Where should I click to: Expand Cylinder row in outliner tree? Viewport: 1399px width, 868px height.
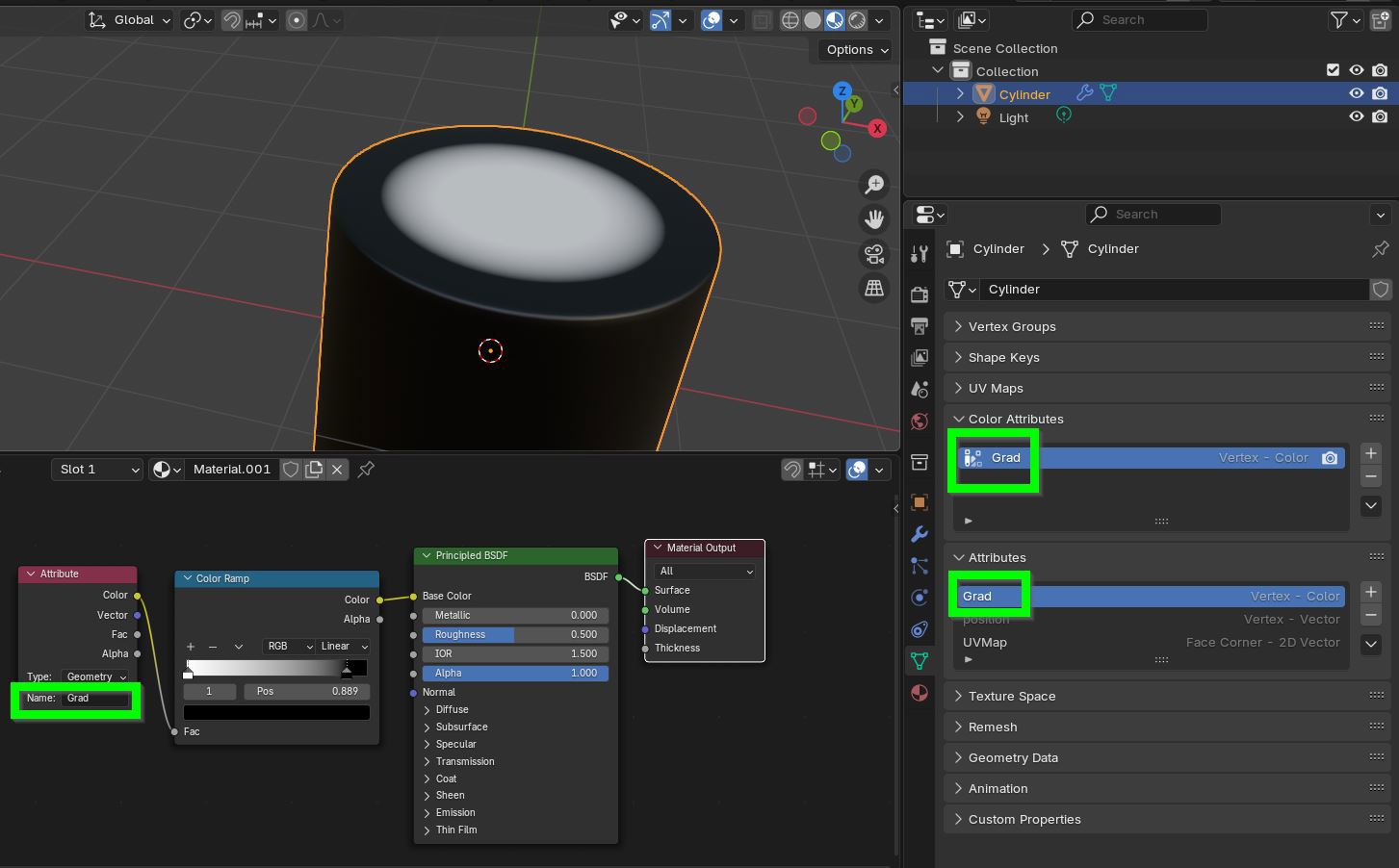tap(960, 93)
